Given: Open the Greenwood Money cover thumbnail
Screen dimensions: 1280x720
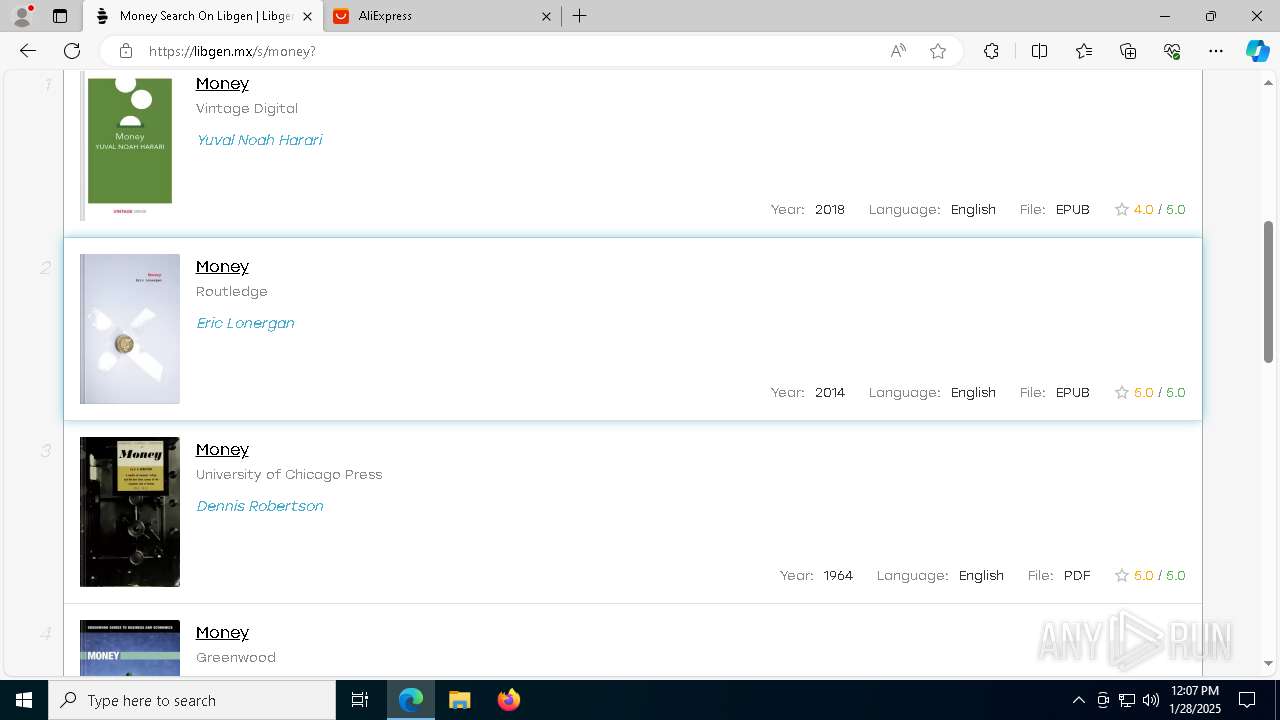Looking at the screenshot, I should [130, 648].
